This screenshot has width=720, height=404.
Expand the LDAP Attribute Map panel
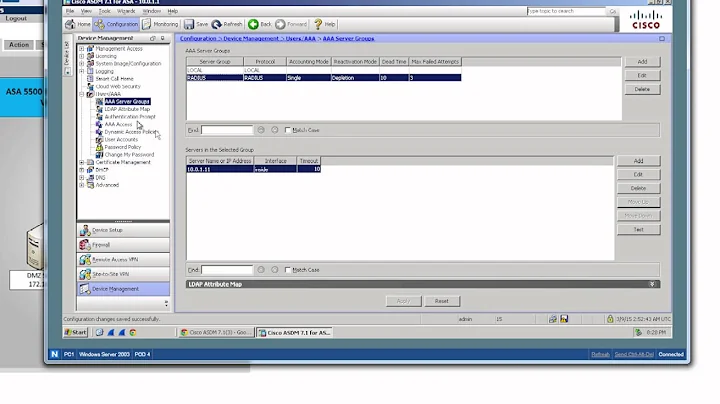(652, 284)
